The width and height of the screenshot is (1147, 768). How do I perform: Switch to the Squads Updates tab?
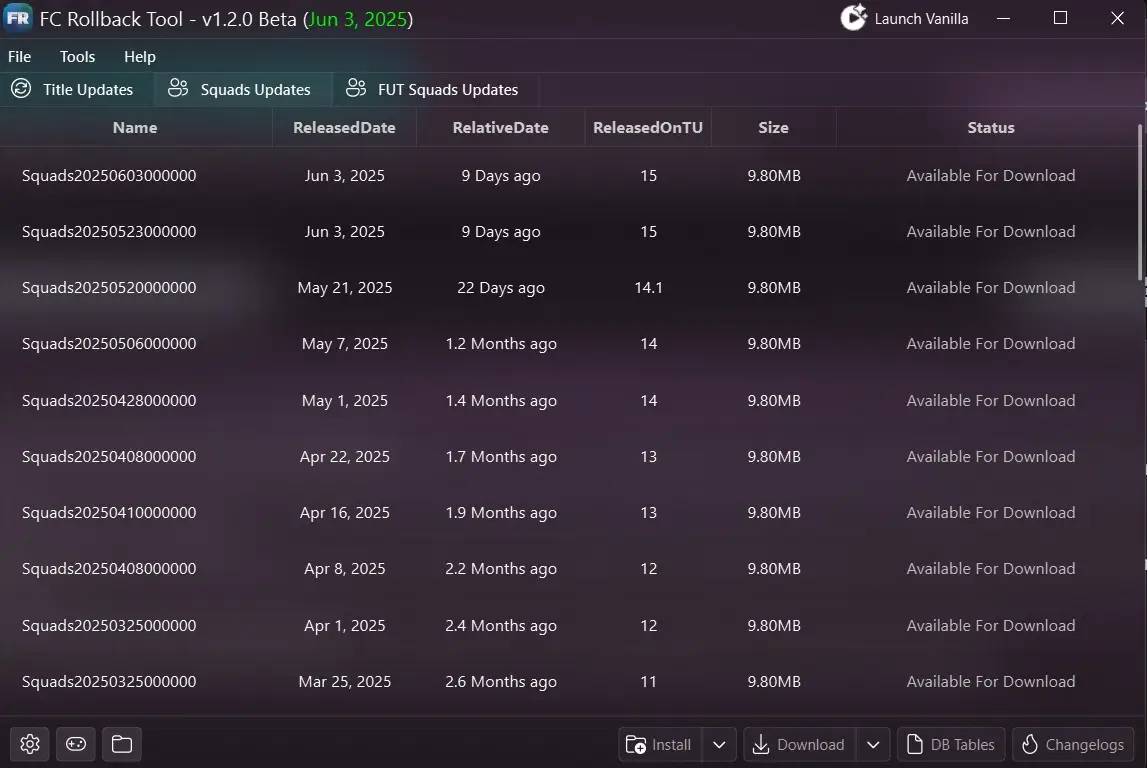[x=243, y=89]
